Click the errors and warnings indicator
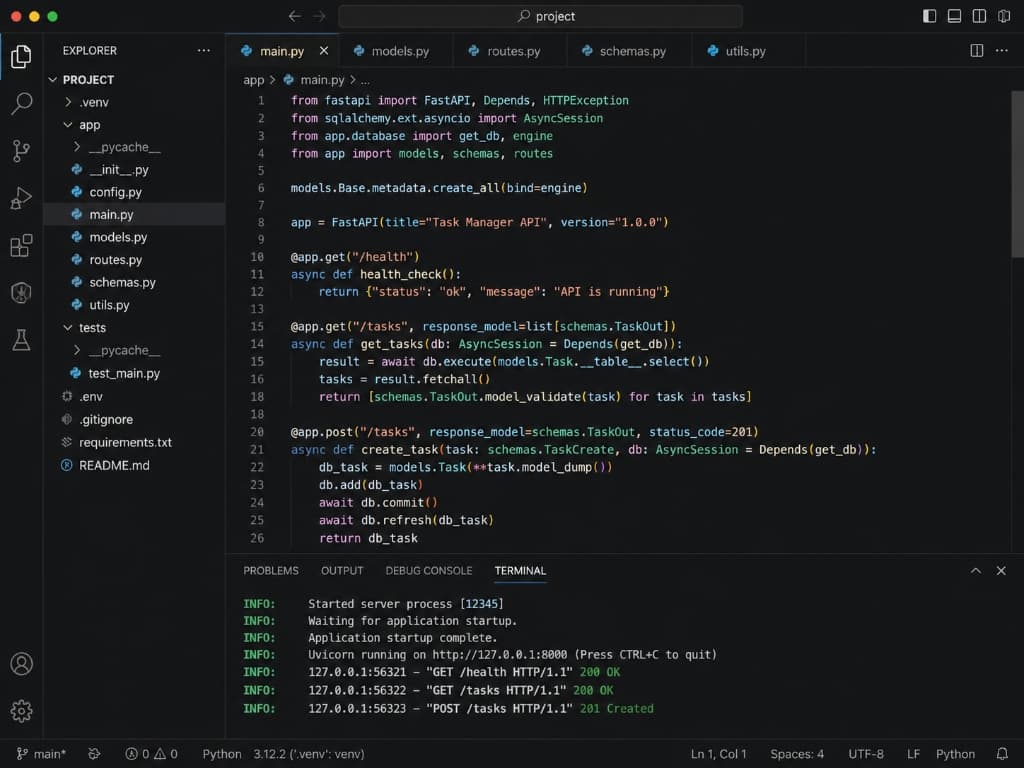 pyautogui.click(x=152, y=754)
